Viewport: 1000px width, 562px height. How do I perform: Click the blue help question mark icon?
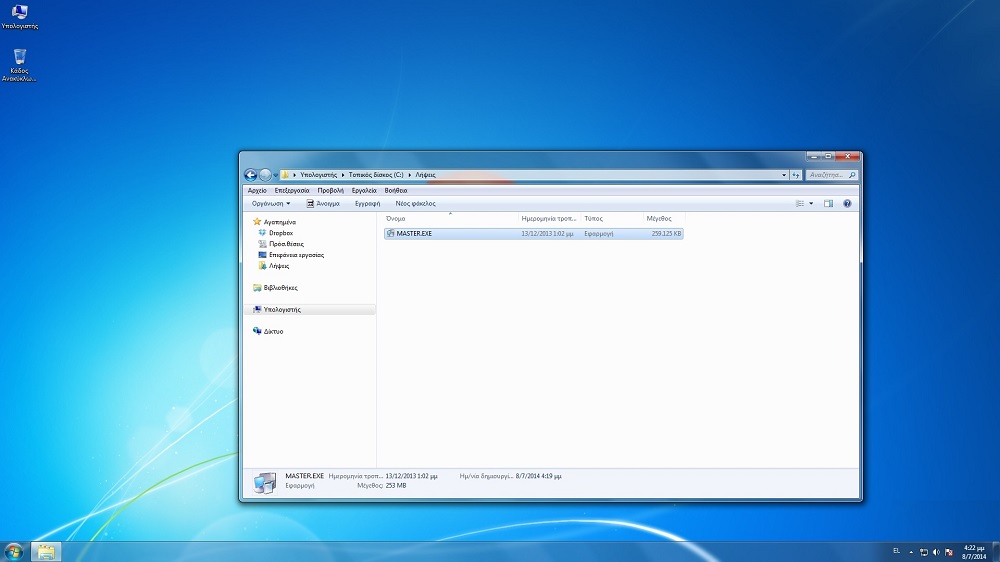click(847, 203)
